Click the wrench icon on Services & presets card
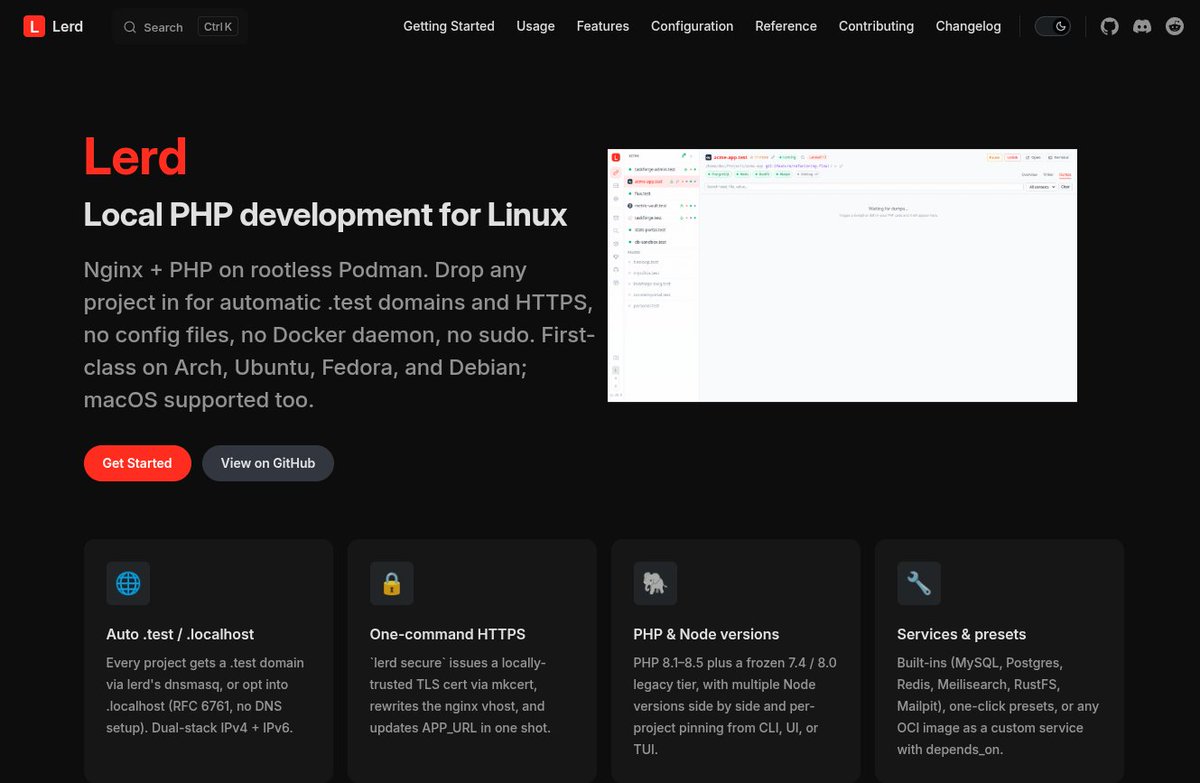 pos(919,583)
